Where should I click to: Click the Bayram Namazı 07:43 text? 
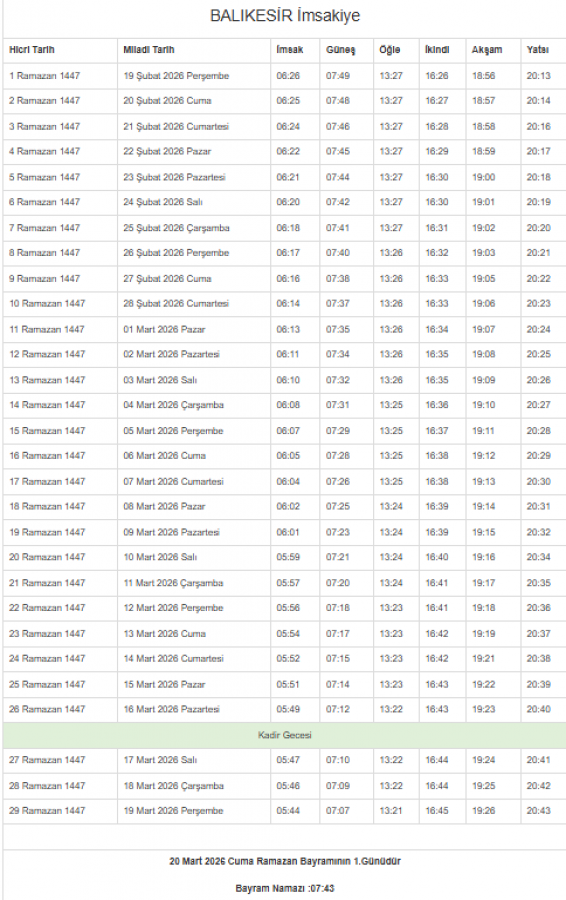(x=285, y=889)
